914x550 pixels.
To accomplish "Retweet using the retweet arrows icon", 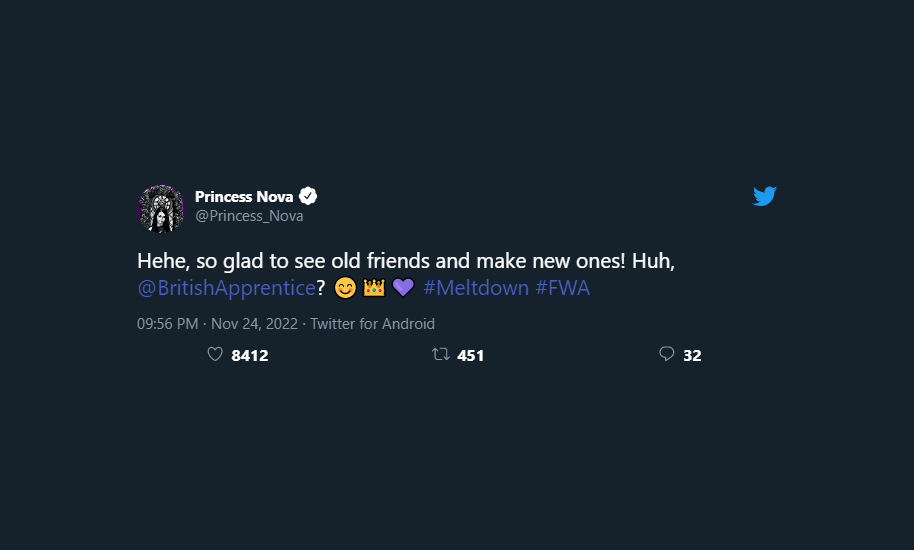I will tap(440, 354).
